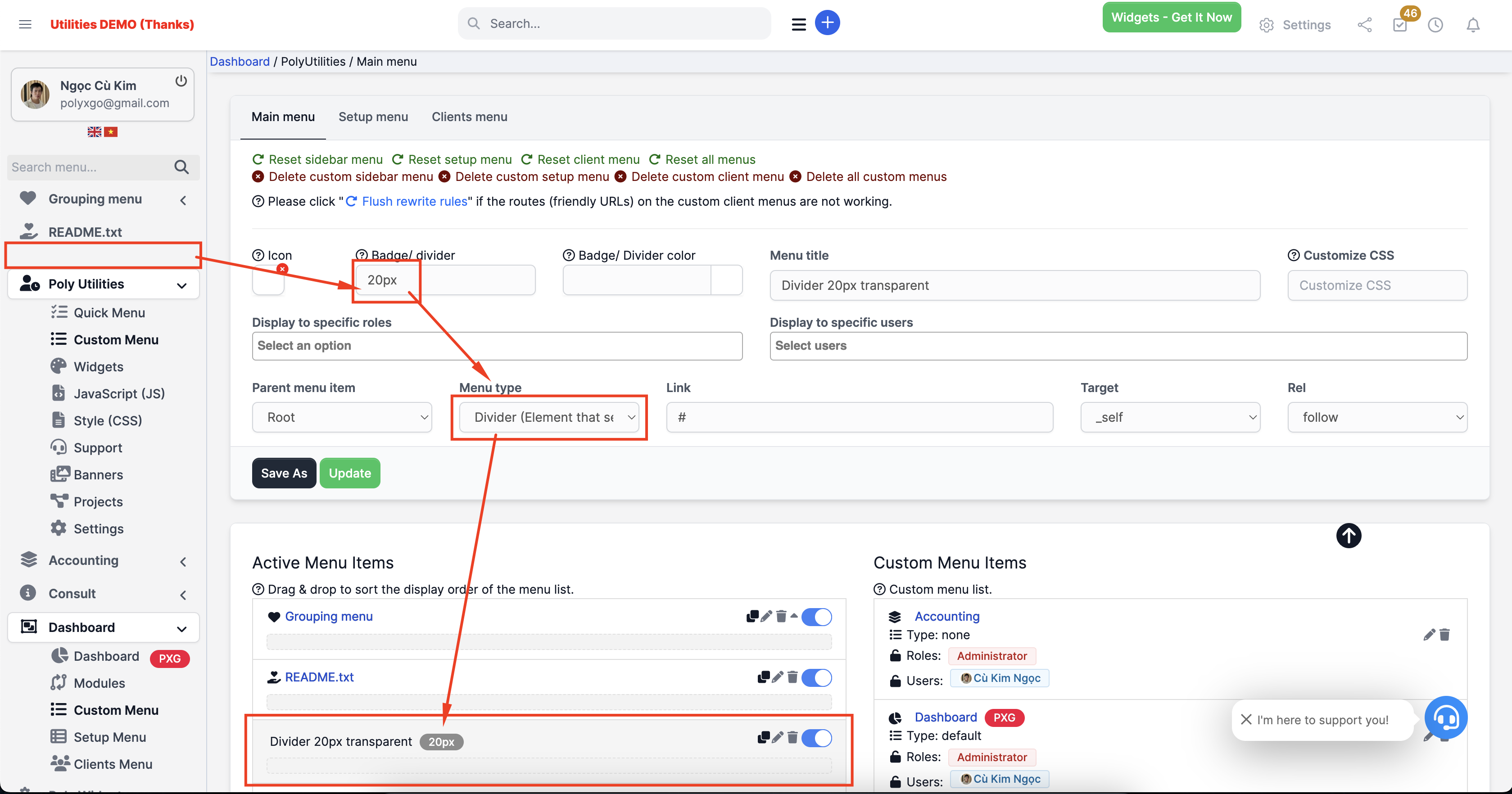
Task: Open the share icon in the top bar
Action: click(x=1365, y=25)
